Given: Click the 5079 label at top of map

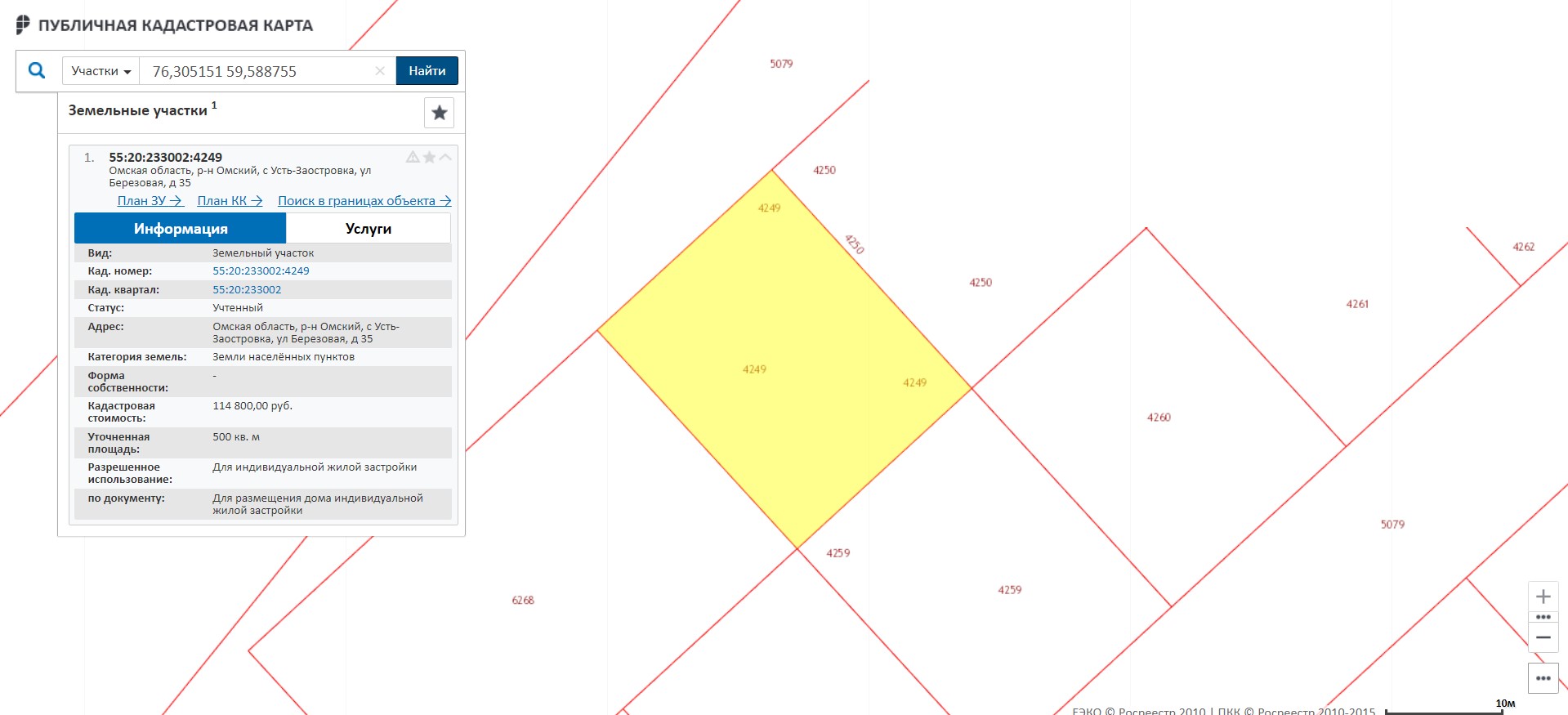Looking at the screenshot, I should [781, 64].
